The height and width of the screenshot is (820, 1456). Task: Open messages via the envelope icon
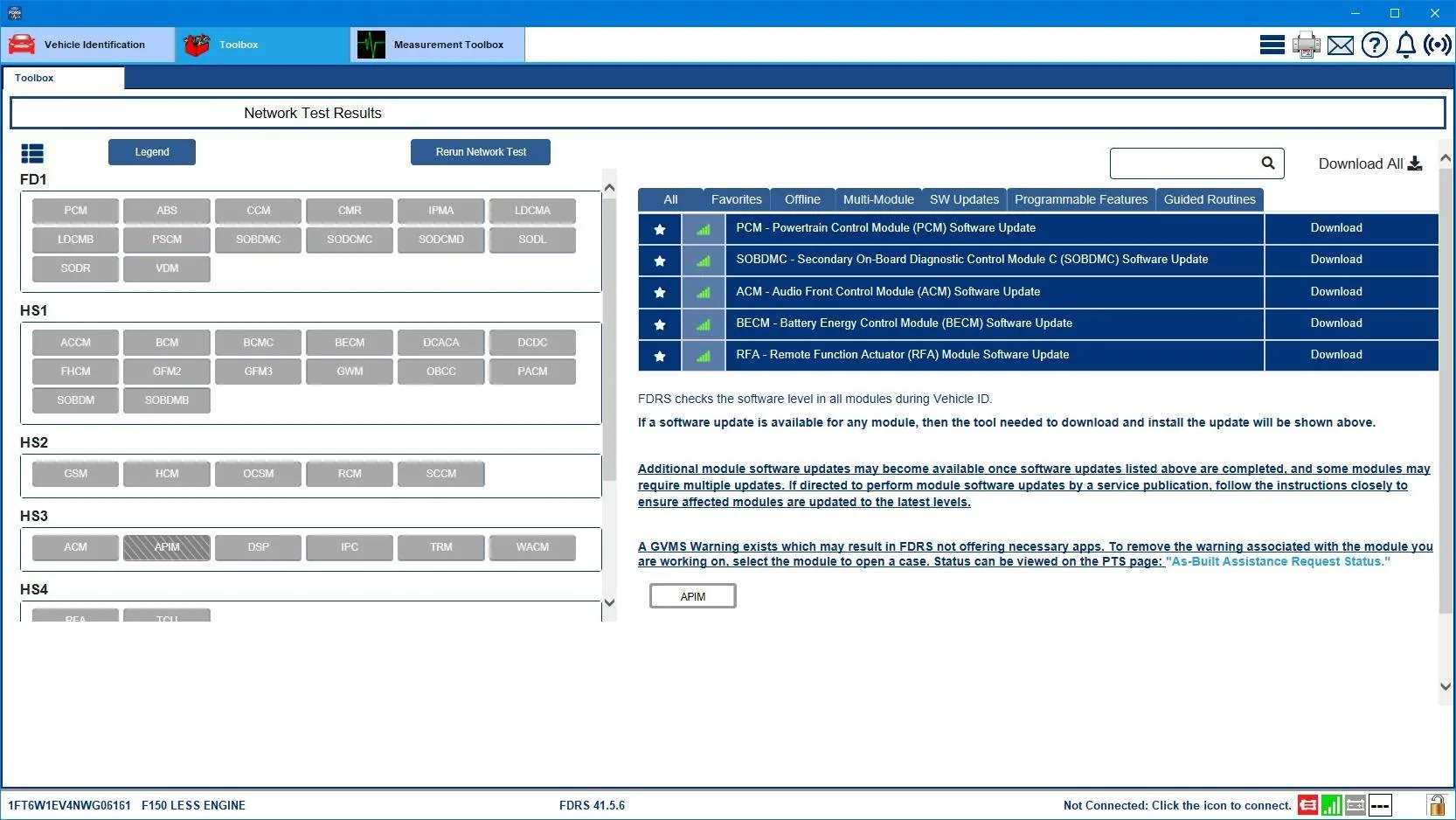tap(1340, 45)
